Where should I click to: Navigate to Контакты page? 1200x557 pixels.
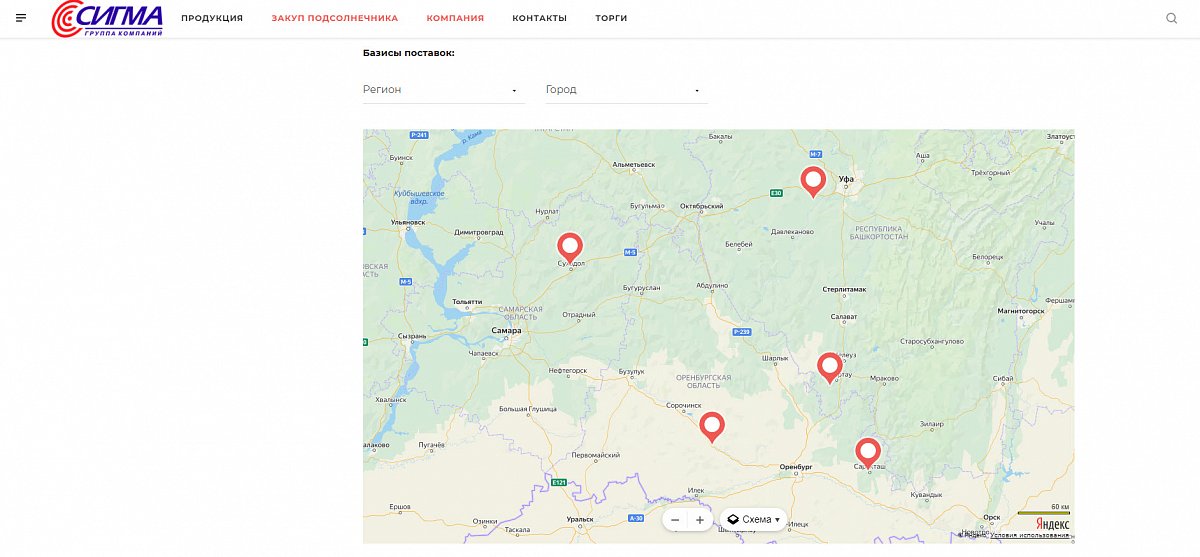point(539,18)
